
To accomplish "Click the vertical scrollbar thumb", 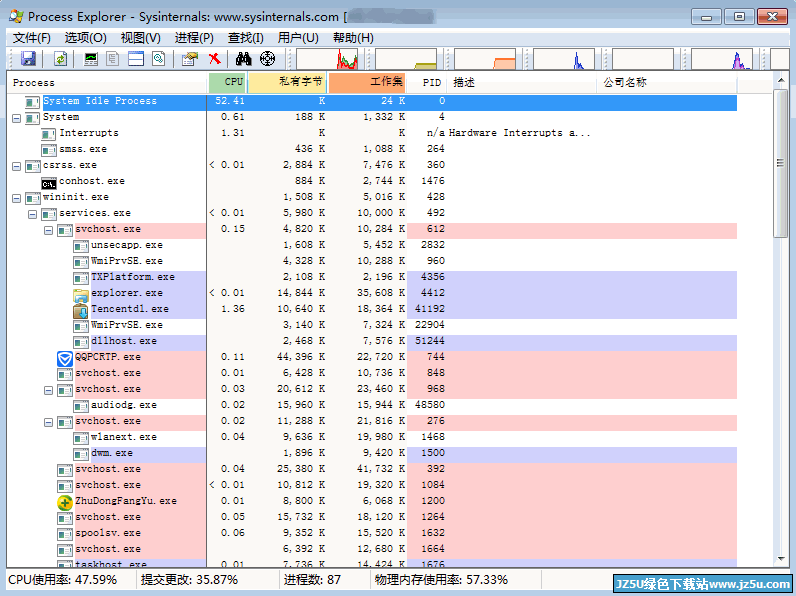I will [x=780, y=163].
